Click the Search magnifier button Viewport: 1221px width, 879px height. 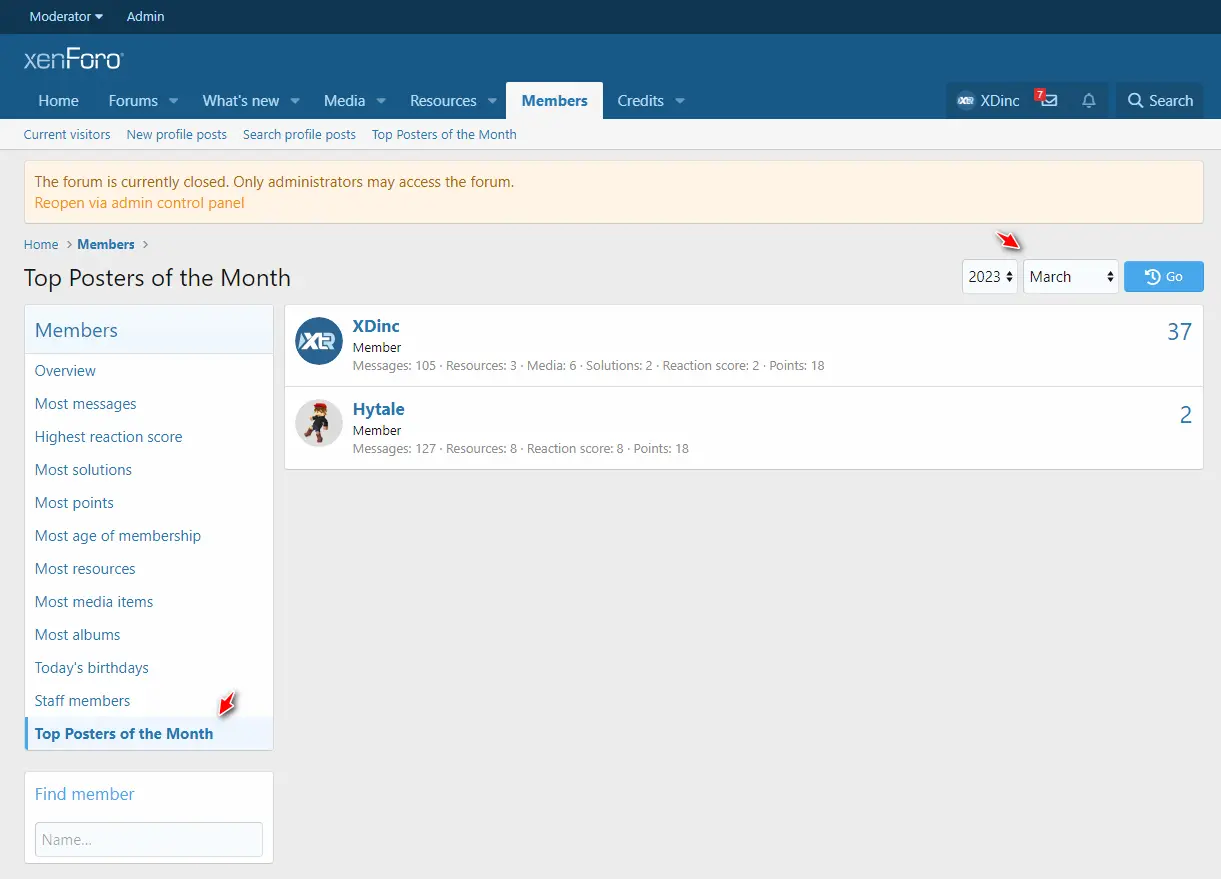tap(1160, 101)
